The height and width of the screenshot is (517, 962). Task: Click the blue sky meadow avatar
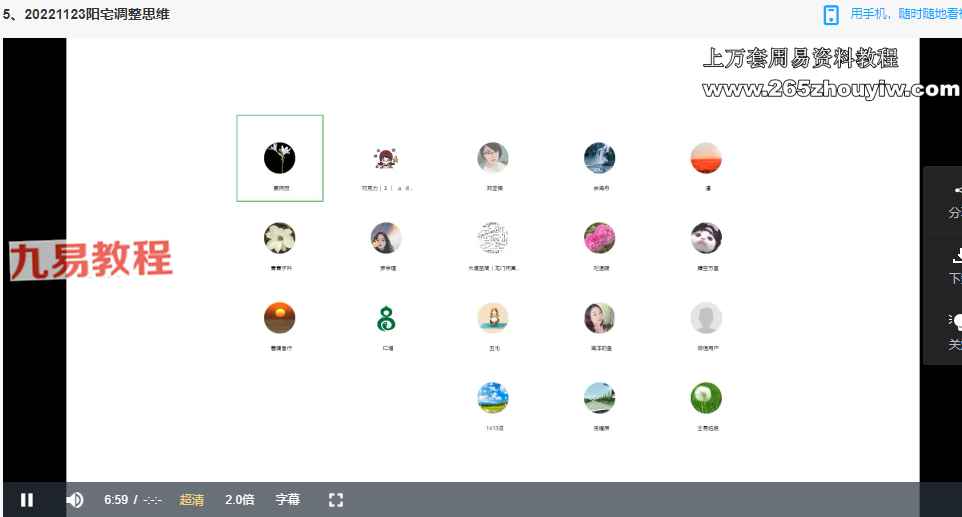(x=493, y=398)
